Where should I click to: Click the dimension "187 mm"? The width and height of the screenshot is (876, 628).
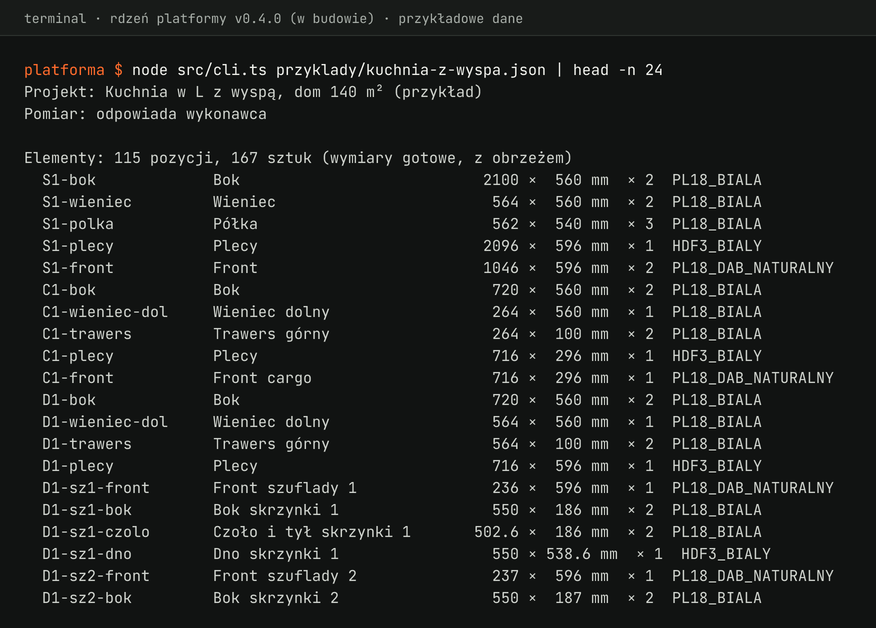point(582,598)
